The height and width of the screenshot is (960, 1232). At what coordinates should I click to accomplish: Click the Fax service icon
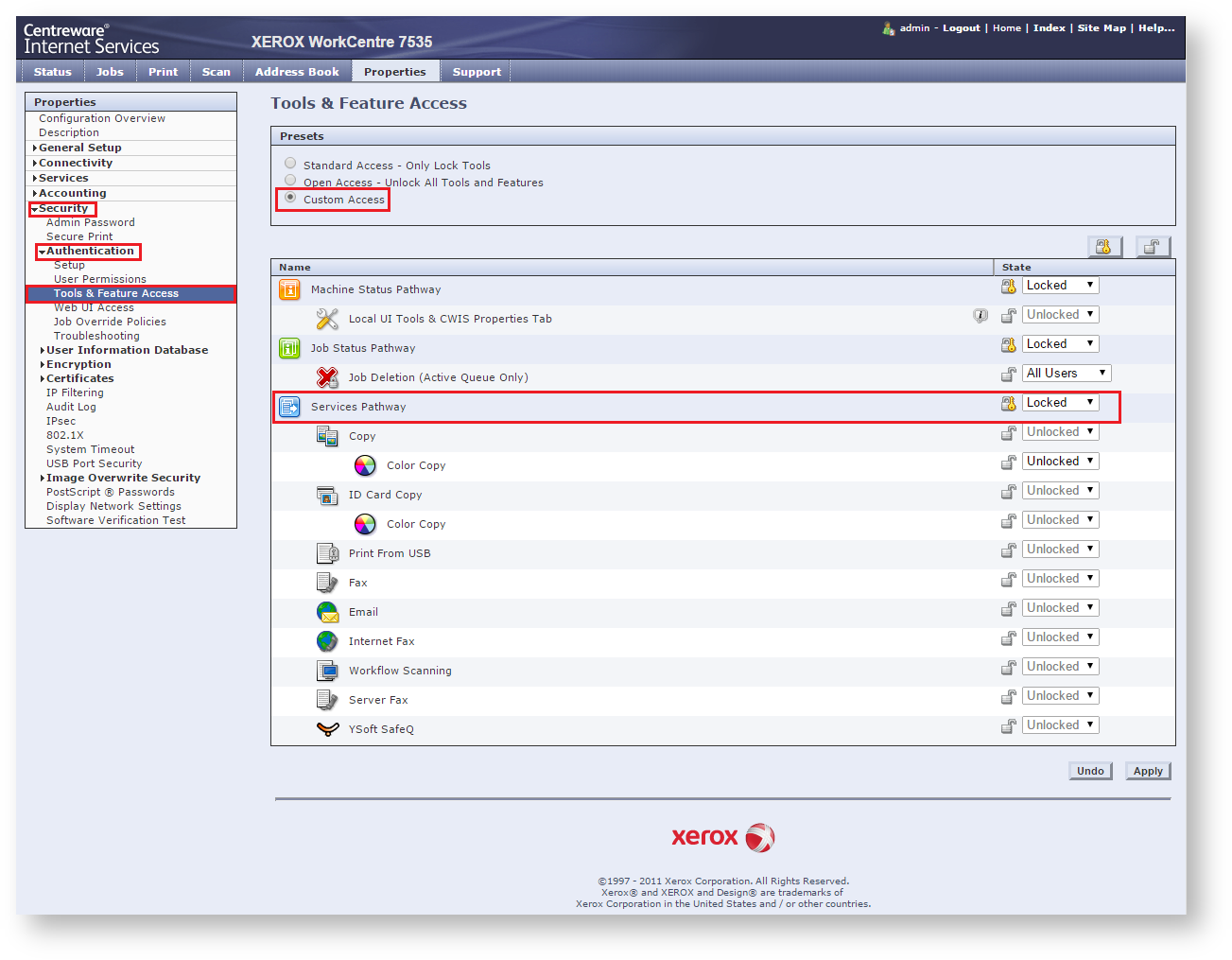(x=327, y=583)
